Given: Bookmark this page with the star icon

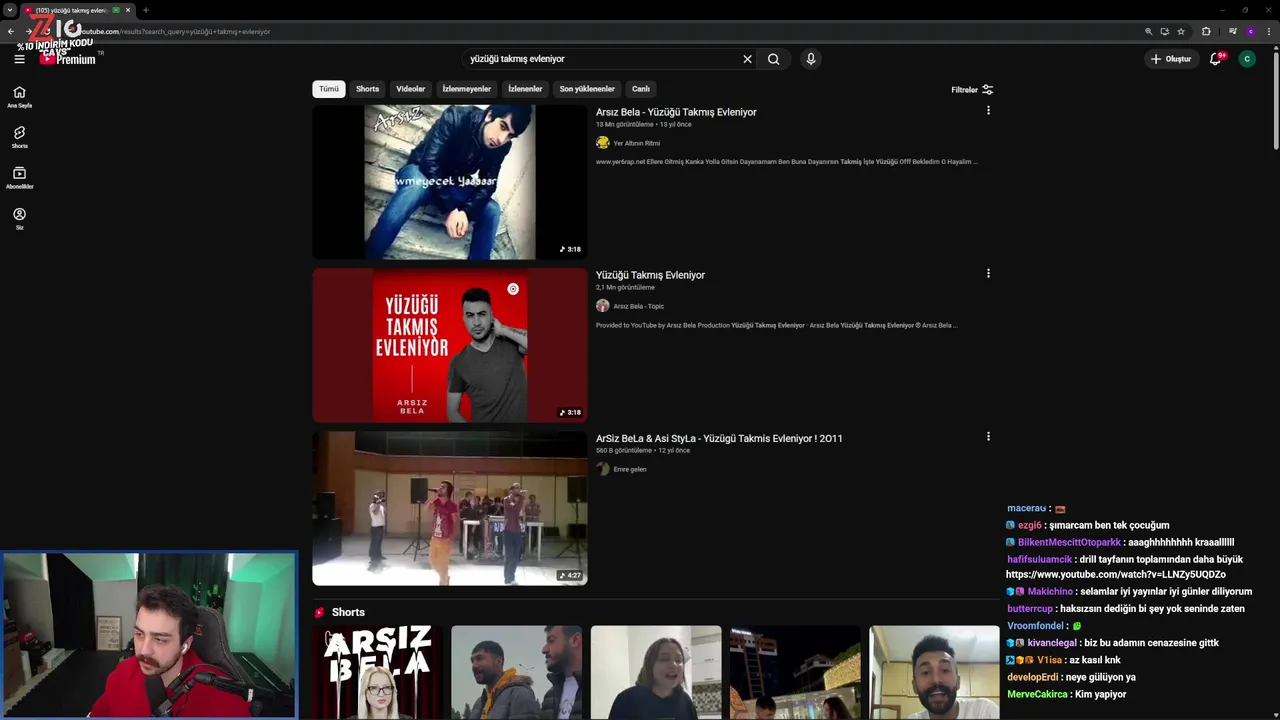Looking at the screenshot, I should coord(1181,32).
